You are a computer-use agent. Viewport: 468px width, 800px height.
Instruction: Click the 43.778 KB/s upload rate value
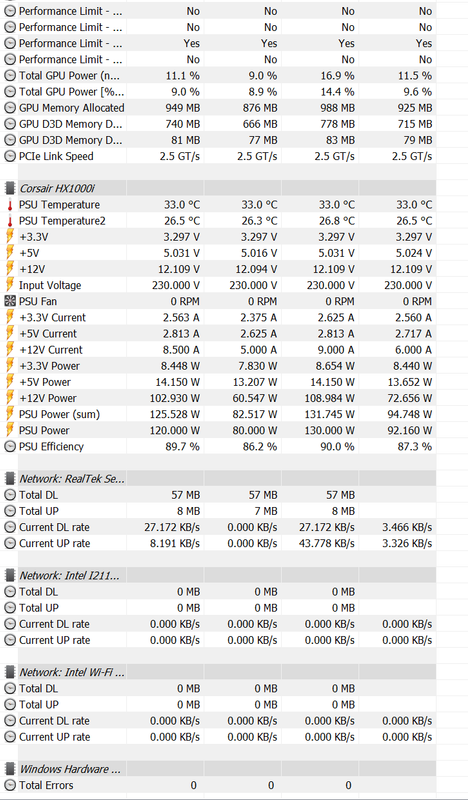(x=326, y=543)
